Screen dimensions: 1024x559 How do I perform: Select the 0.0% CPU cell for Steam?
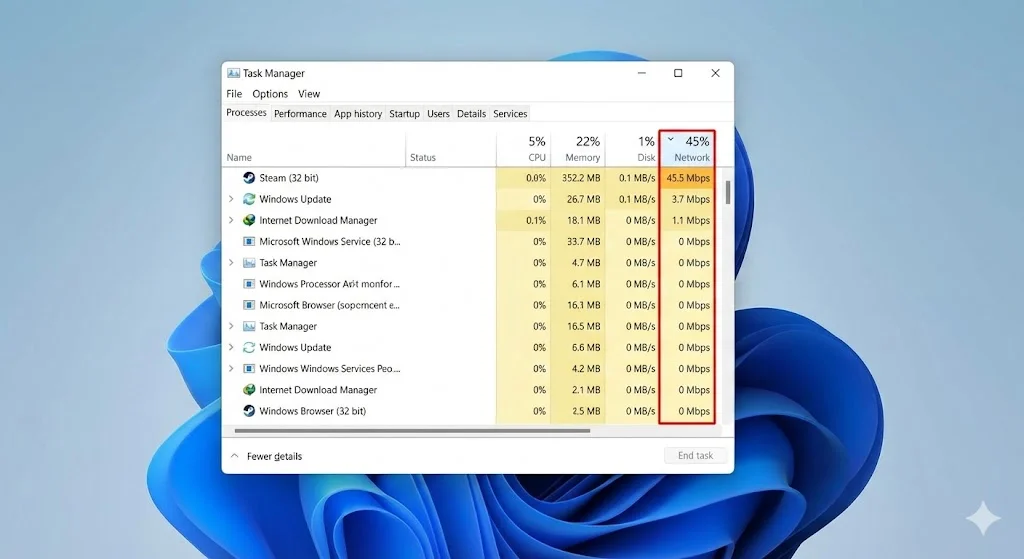[x=523, y=178]
